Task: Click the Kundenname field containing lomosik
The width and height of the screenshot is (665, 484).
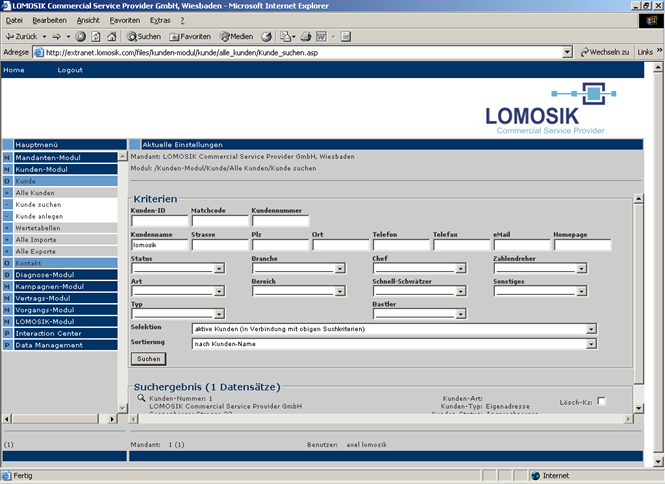Action: tap(159, 245)
